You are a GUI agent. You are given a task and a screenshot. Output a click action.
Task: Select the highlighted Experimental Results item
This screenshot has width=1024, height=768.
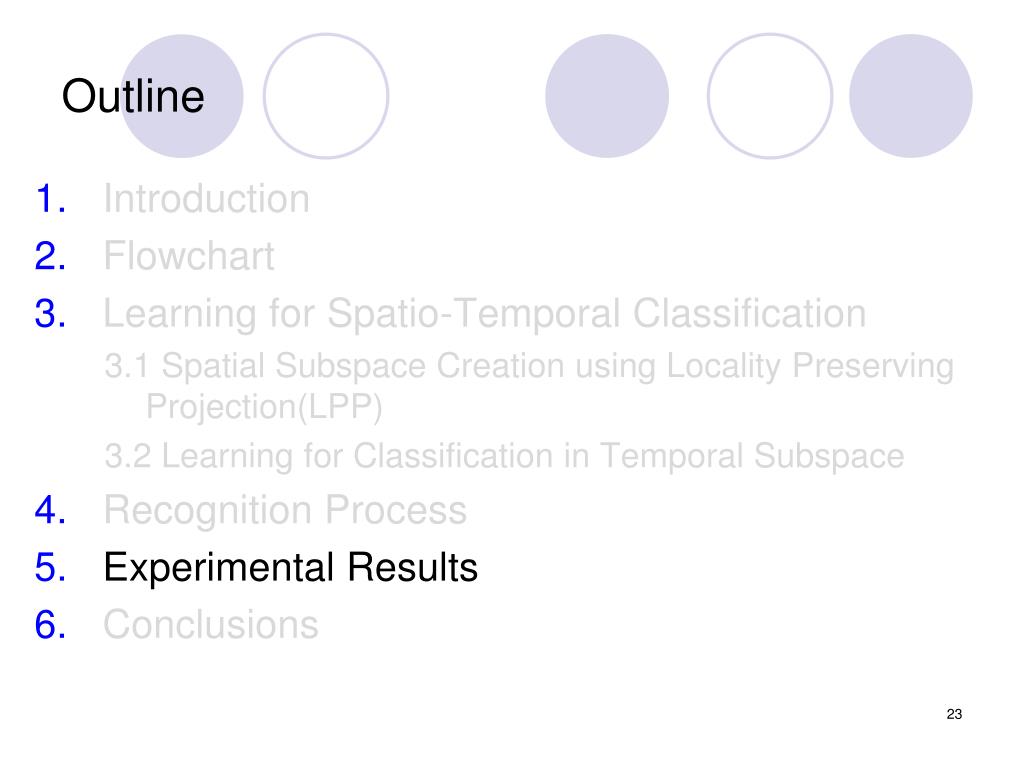tap(291, 567)
